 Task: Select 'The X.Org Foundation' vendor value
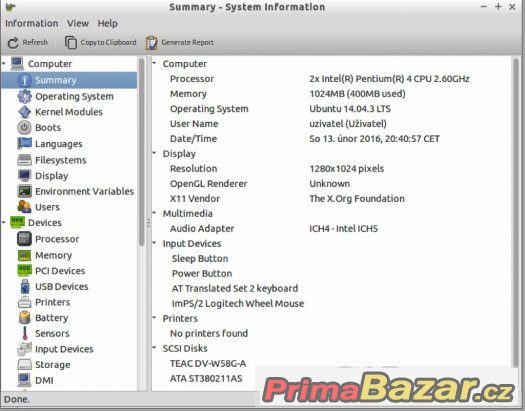click(x=357, y=199)
